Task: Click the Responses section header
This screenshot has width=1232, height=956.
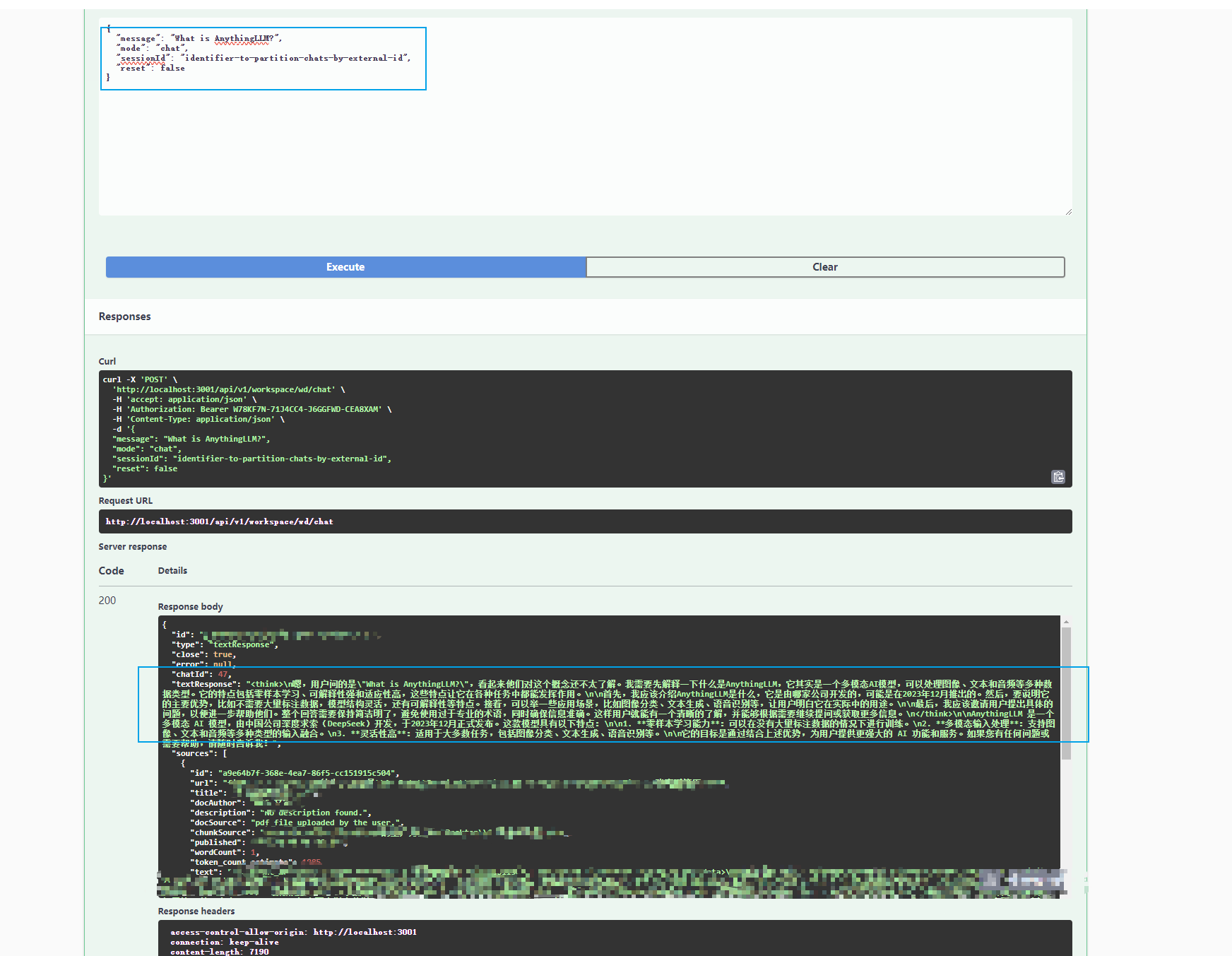Action: [x=124, y=316]
